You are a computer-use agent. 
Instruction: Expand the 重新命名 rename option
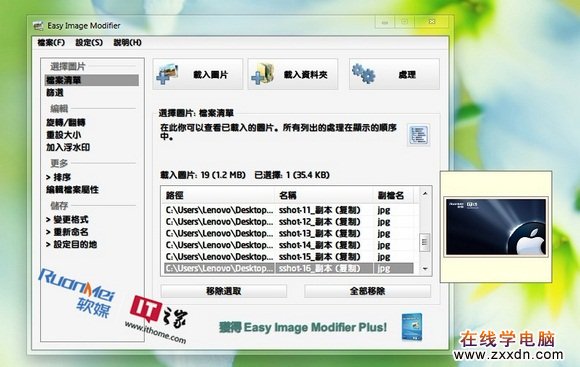(67, 232)
